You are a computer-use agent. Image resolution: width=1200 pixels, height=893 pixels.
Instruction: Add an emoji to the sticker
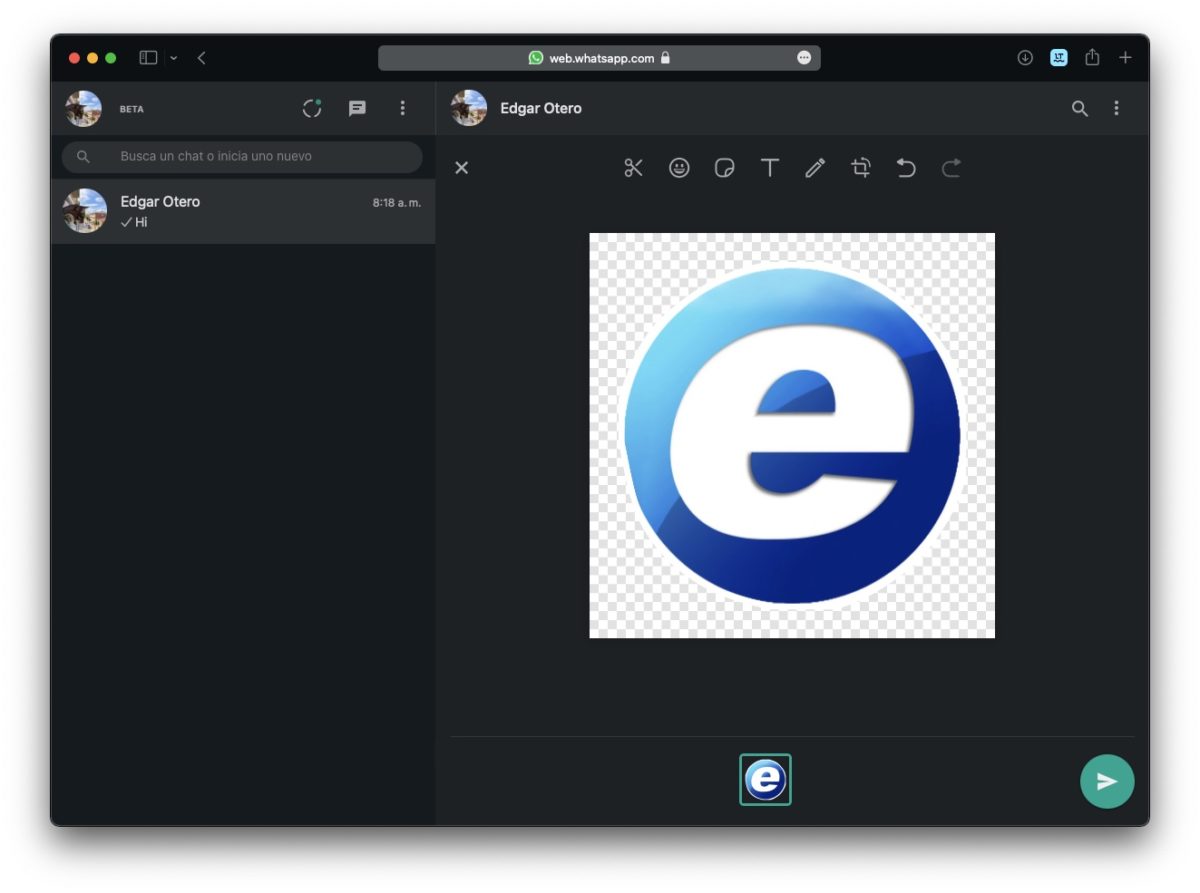[x=679, y=168]
